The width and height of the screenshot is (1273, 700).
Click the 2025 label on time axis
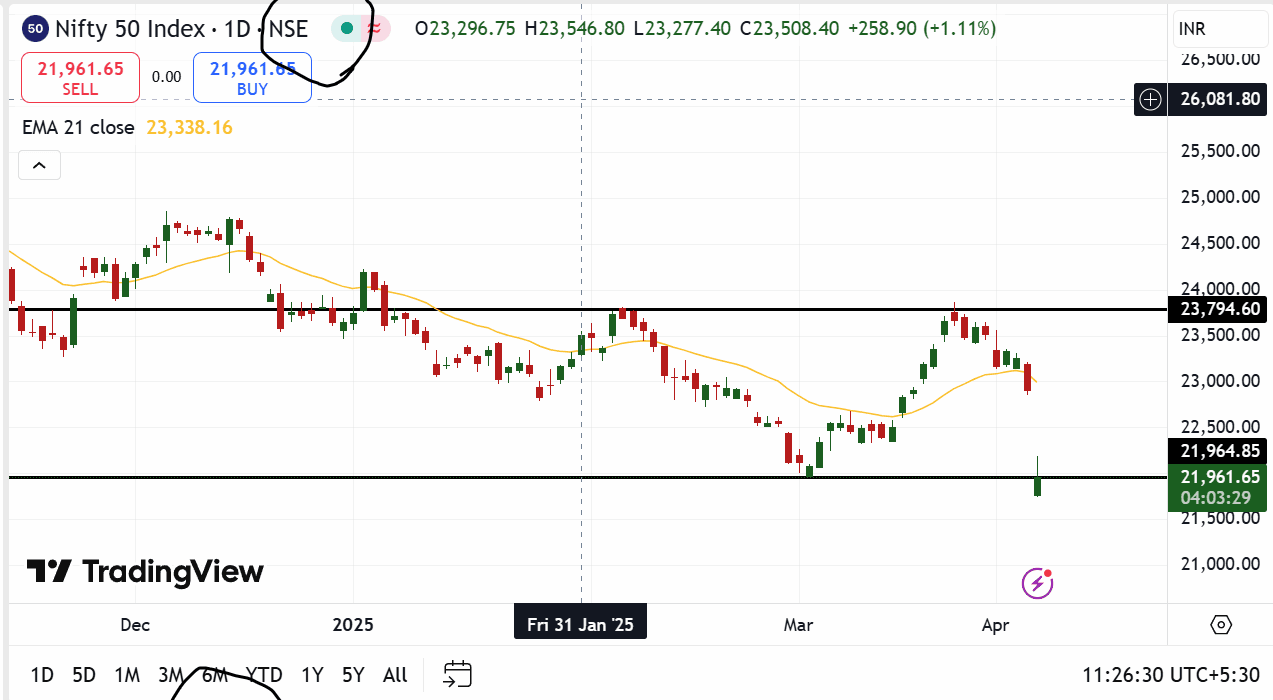coord(353,625)
